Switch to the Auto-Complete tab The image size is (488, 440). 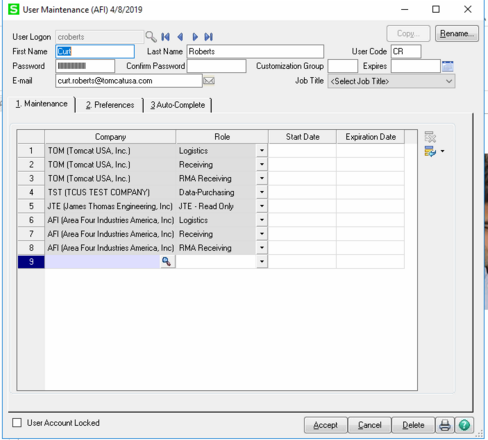[x=178, y=105]
